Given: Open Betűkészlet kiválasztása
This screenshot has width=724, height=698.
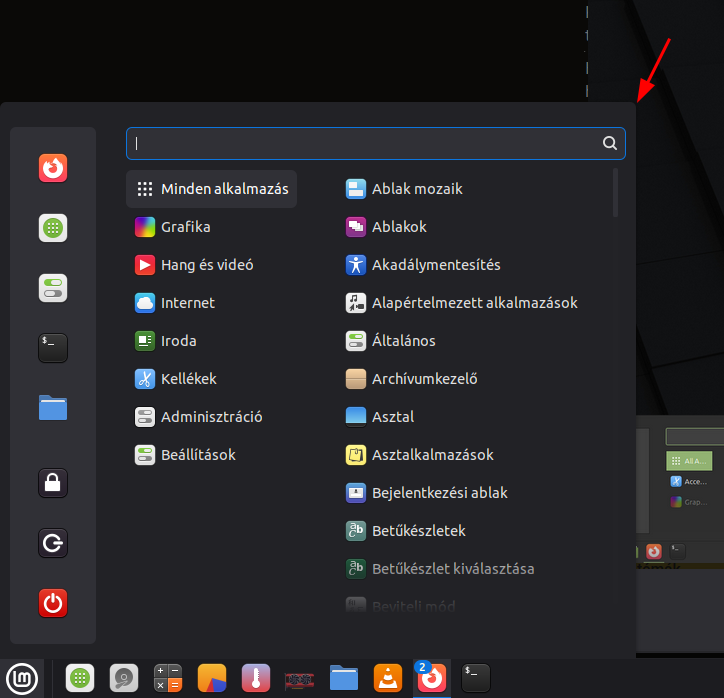Looking at the screenshot, I should (440, 569).
